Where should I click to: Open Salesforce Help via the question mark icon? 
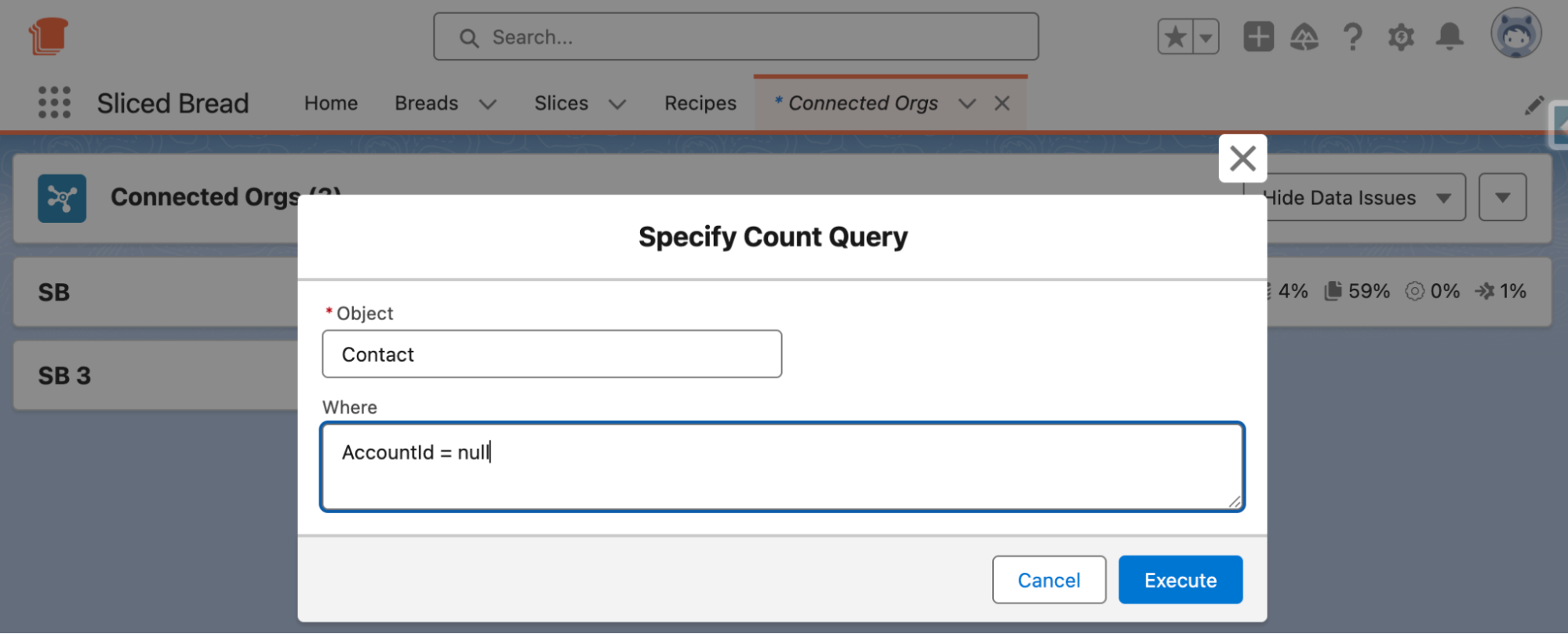[x=1352, y=35]
